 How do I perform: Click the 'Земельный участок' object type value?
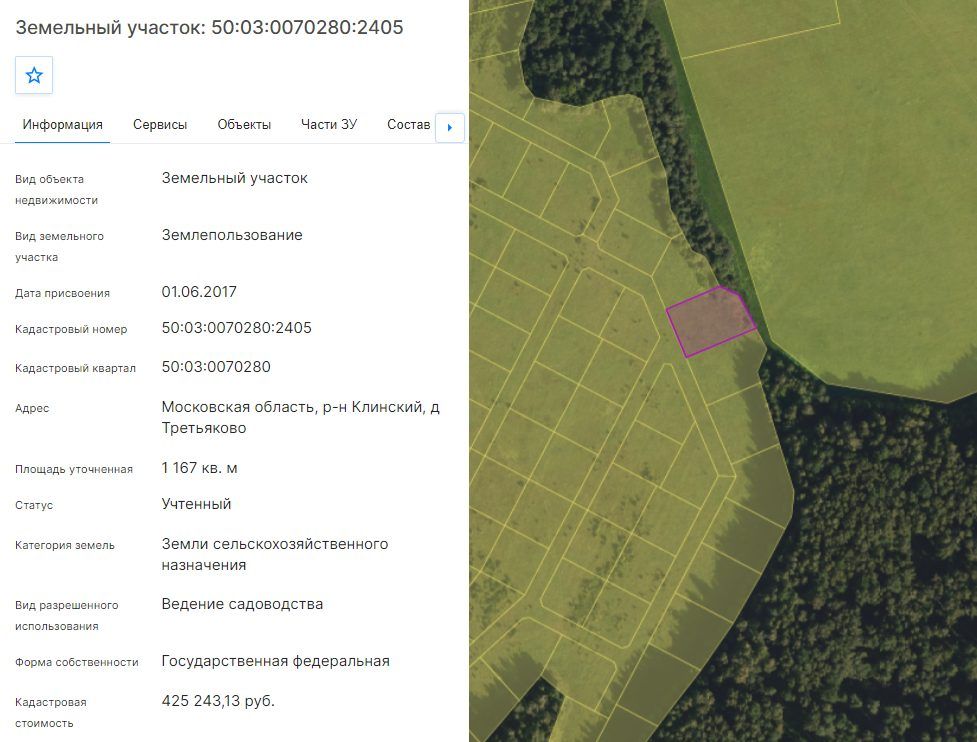235,178
